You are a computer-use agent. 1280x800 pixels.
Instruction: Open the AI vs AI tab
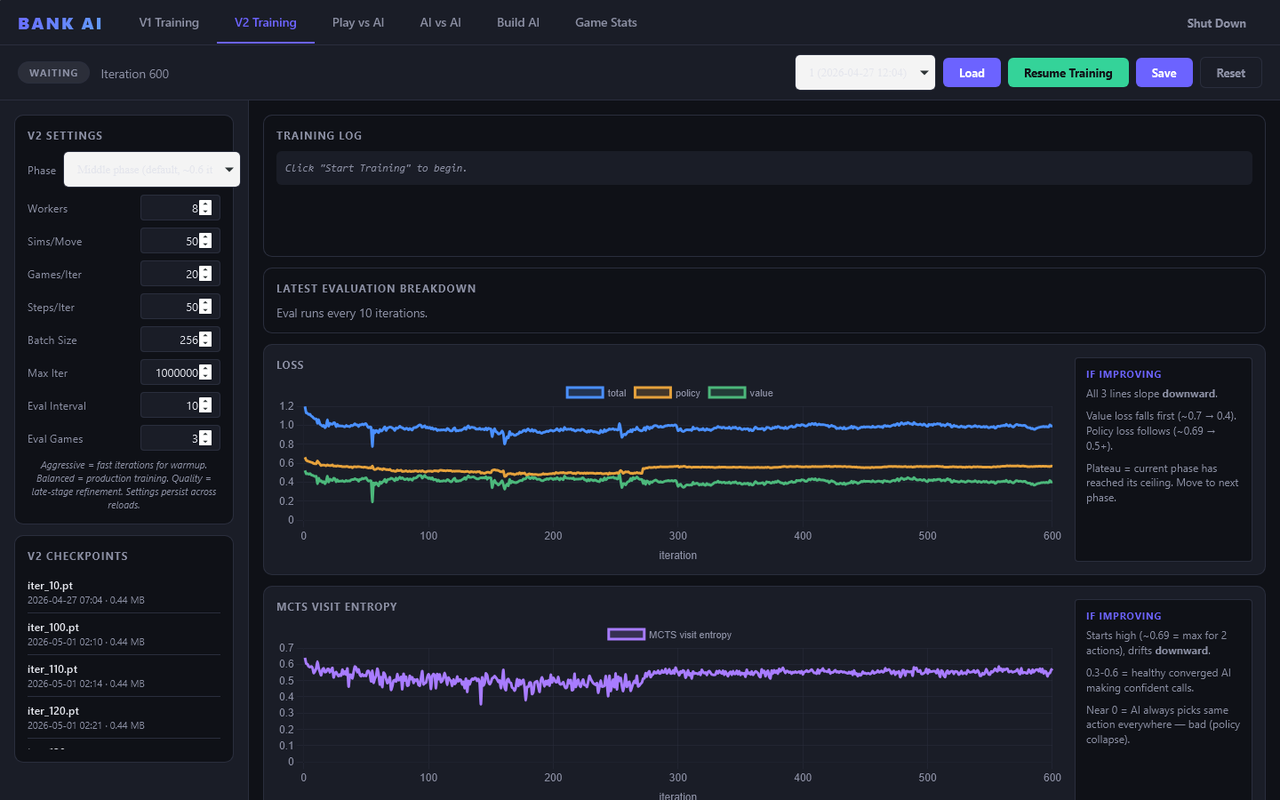point(440,22)
